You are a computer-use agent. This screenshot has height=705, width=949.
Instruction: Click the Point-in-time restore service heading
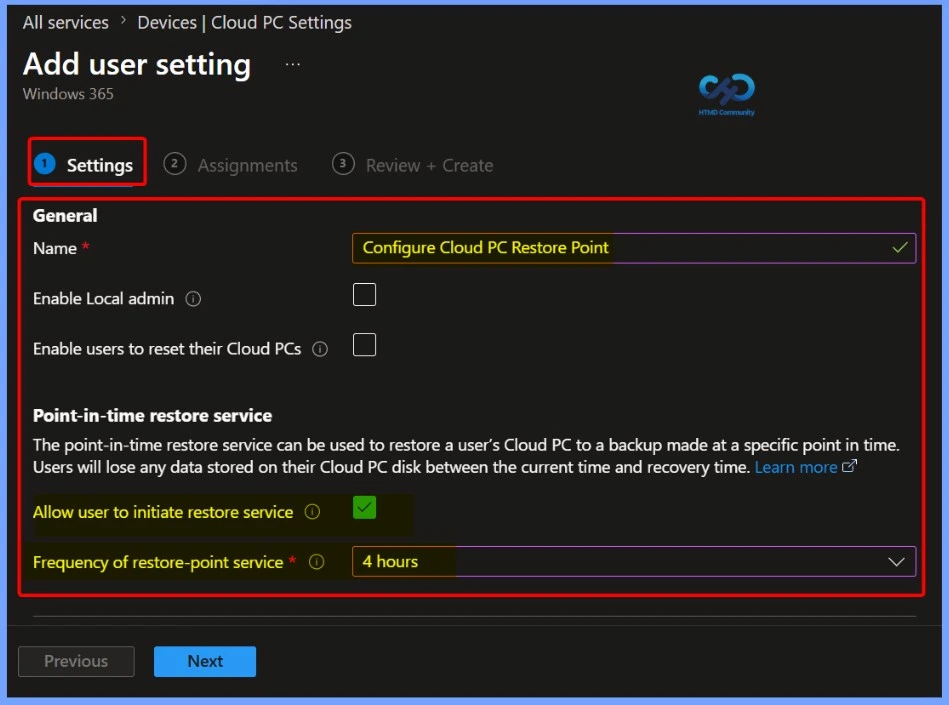(153, 416)
